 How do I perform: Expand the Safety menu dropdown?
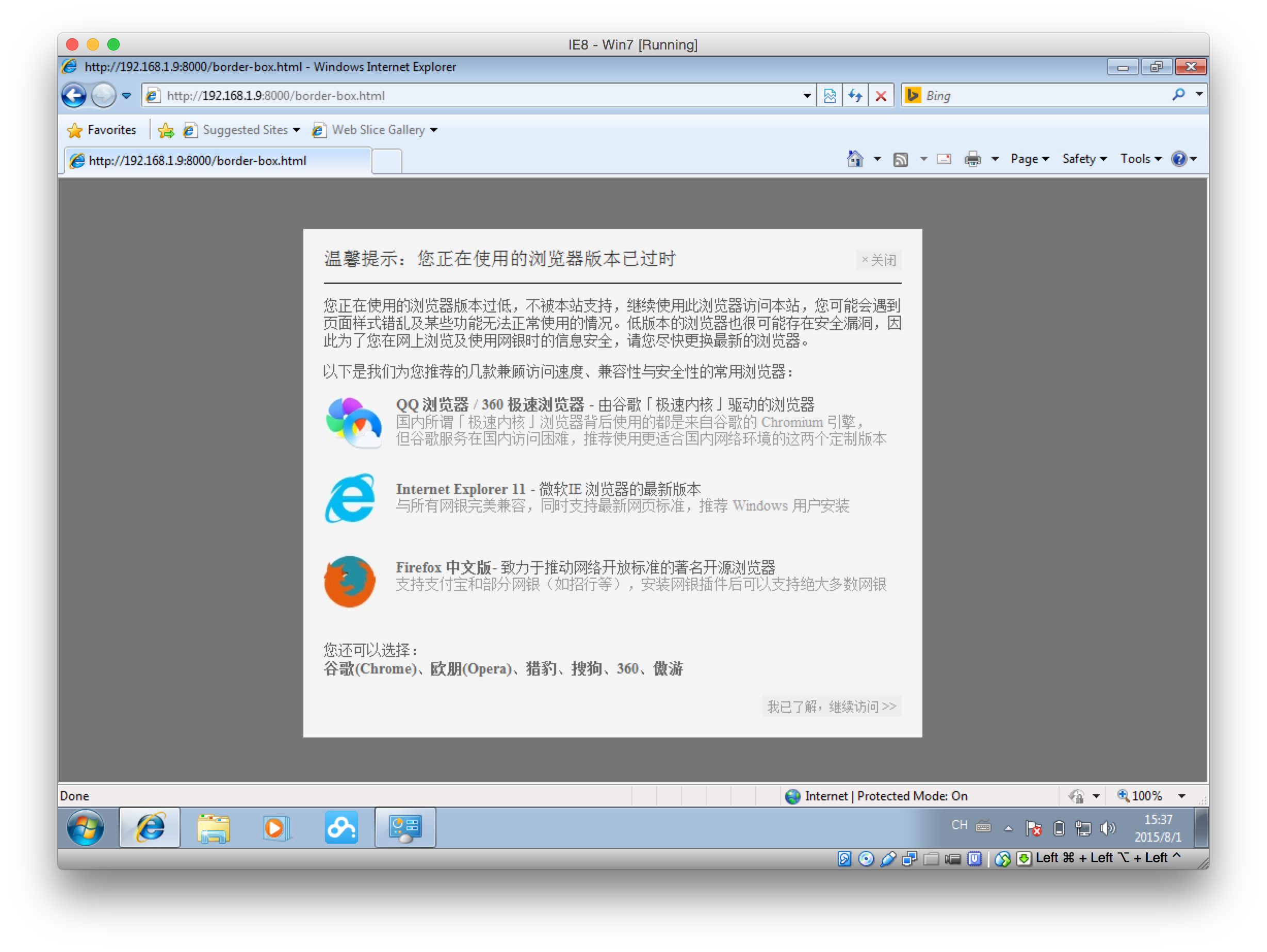tap(1084, 159)
